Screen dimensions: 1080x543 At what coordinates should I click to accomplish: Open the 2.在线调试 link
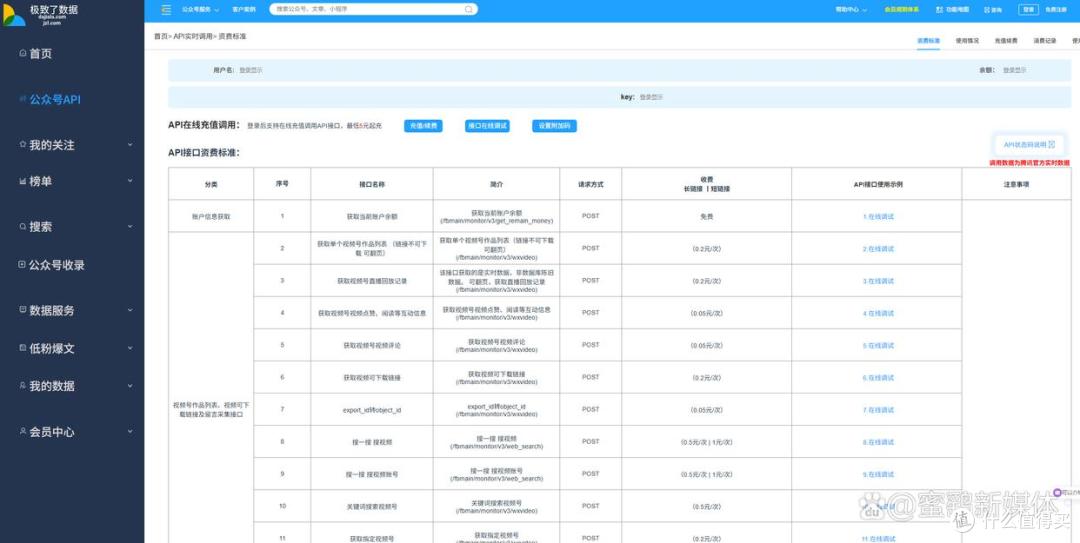(x=878, y=249)
